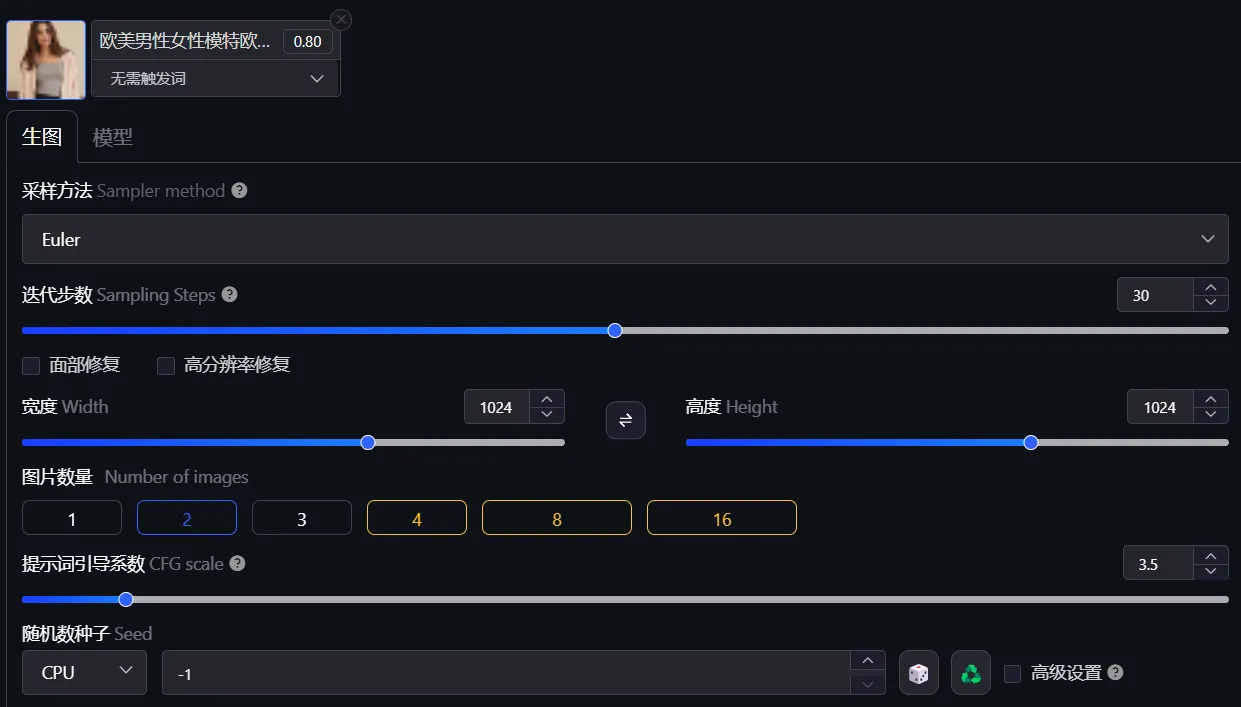Set number of images to 4
This screenshot has width=1241, height=707.
[x=416, y=518]
